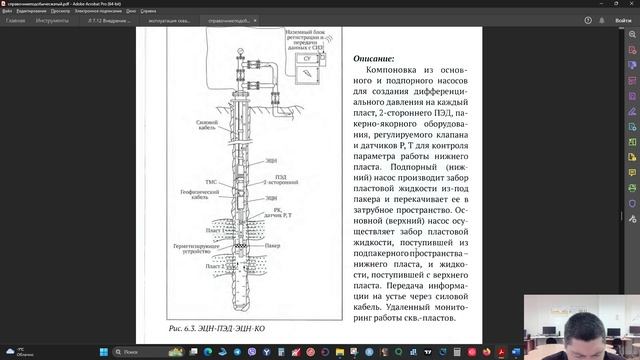Open the weather widget on taskbar
The width and height of the screenshot is (640, 360).
coord(20,352)
